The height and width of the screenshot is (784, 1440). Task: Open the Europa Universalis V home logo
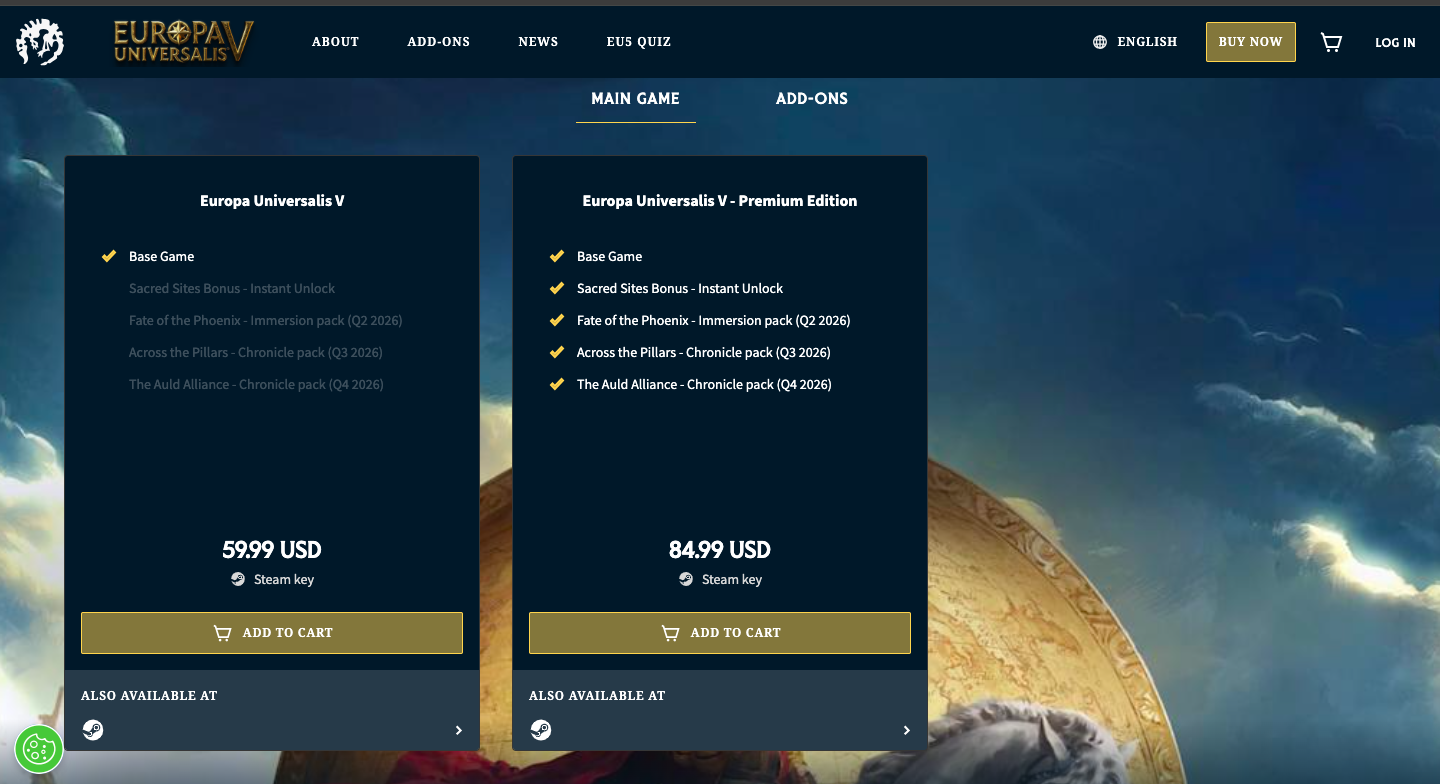click(181, 42)
